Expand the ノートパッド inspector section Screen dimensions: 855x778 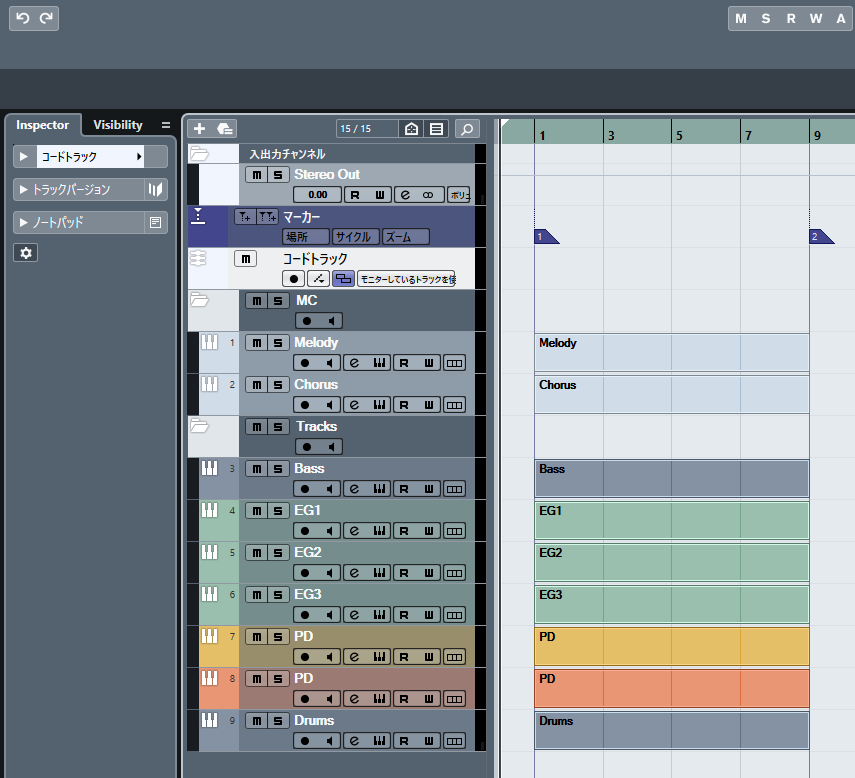point(24,222)
